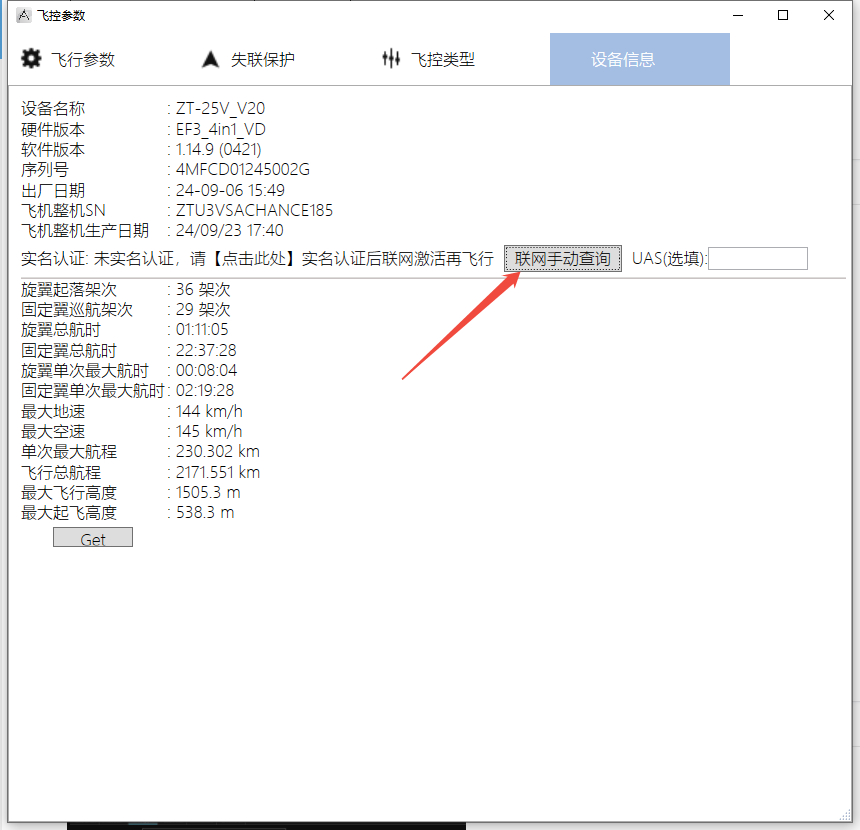Screen dimensions: 860x830
Task: Click the 2171.551 km value
Action: tap(218, 472)
